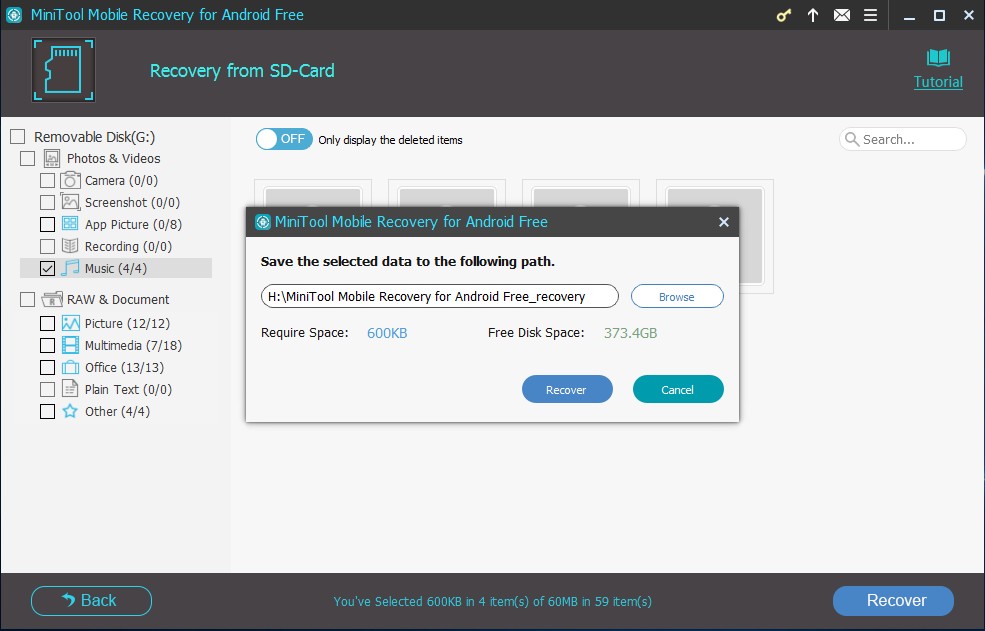Click the Recording category icon

click(70, 246)
